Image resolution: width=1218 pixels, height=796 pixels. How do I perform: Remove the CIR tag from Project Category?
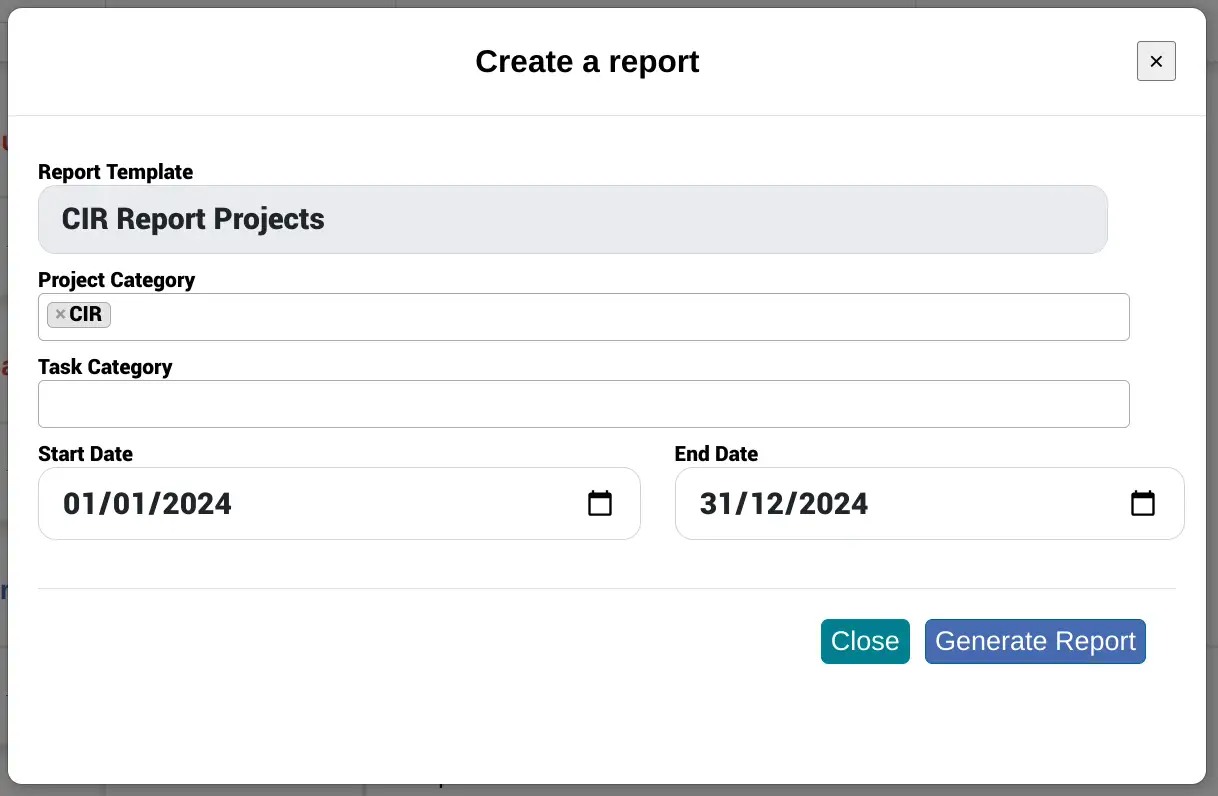point(60,315)
